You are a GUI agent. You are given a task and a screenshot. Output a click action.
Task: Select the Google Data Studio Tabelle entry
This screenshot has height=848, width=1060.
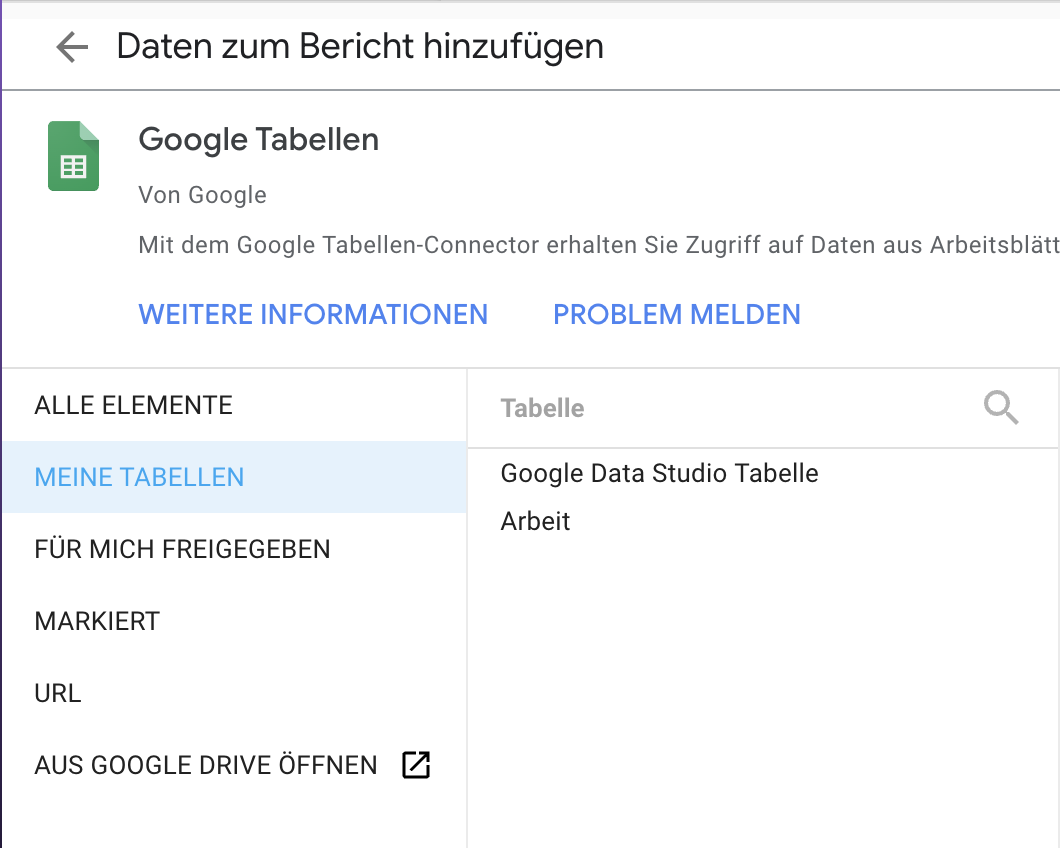point(660,473)
